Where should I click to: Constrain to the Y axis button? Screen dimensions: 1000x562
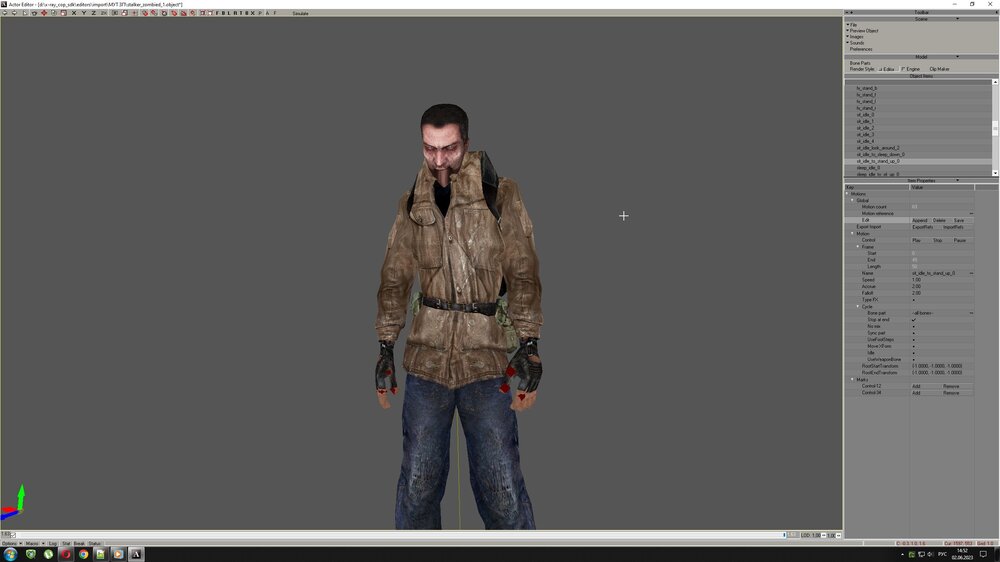click(x=84, y=13)
